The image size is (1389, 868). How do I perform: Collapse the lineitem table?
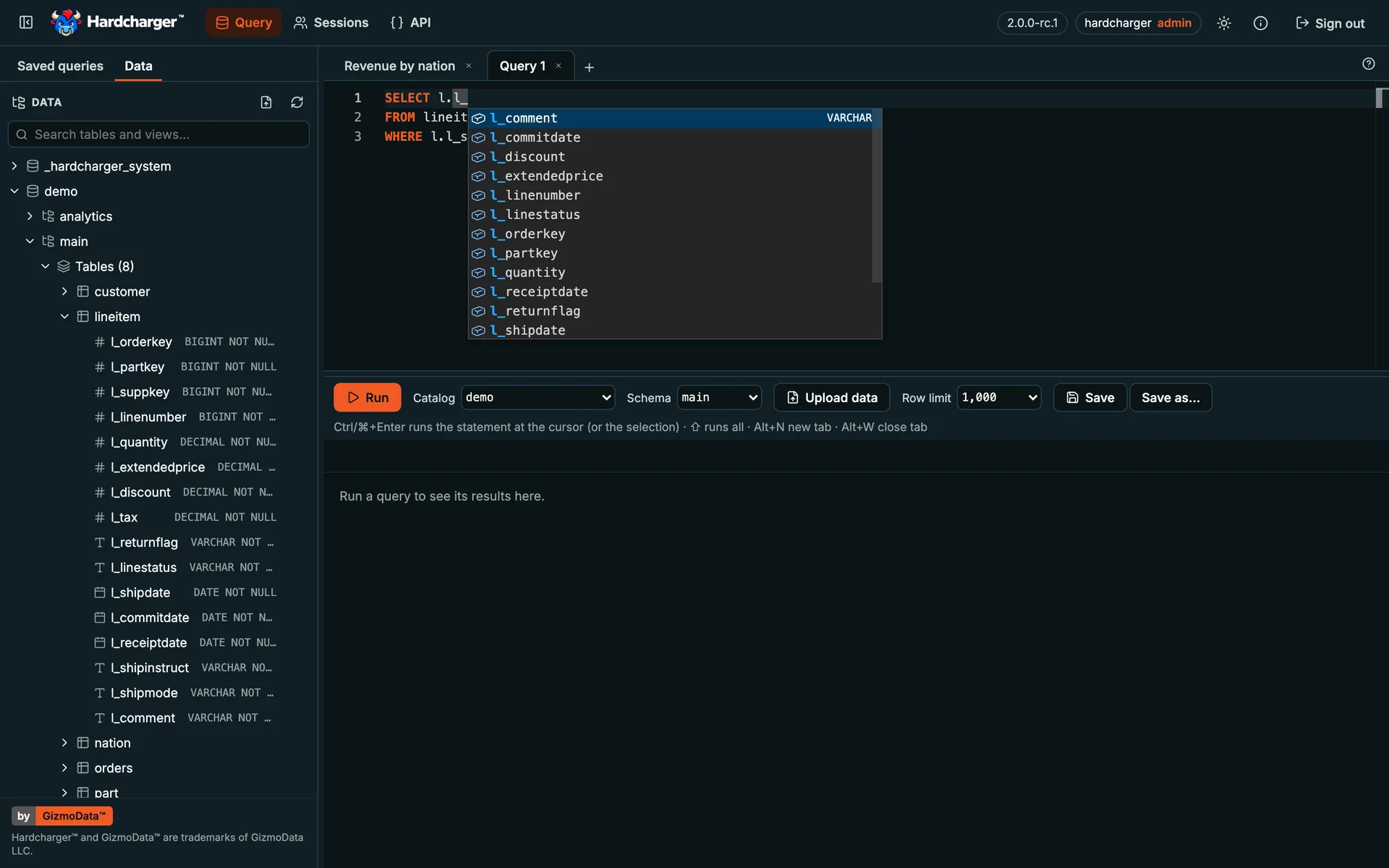click(64, 316)
